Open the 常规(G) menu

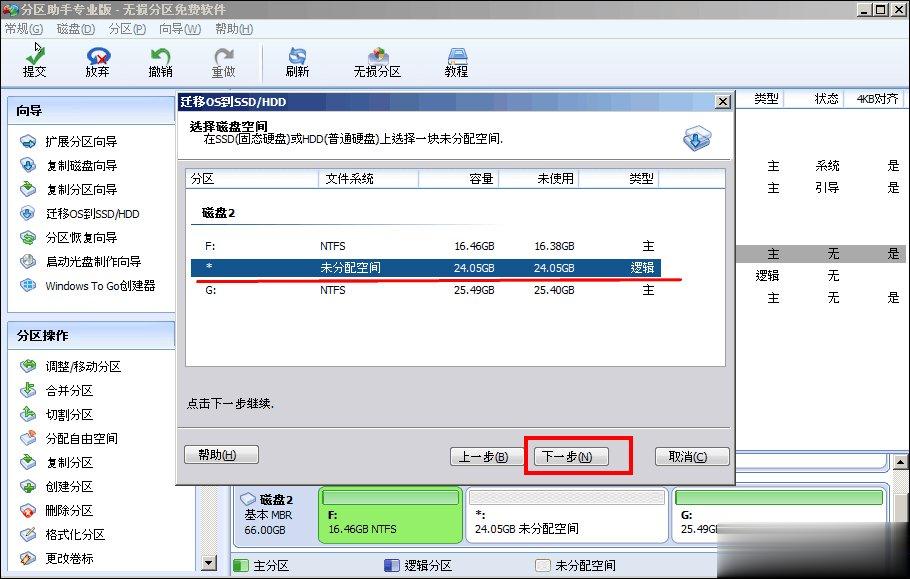24,28
